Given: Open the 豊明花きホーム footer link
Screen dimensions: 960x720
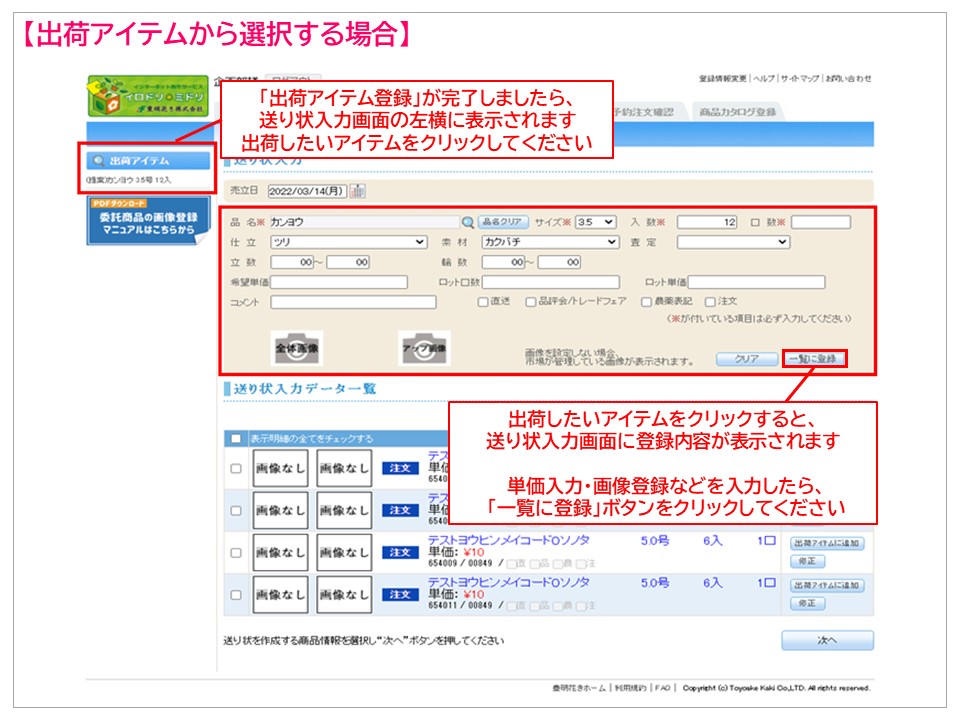Looking at the screenshot, I should pos(579,688).
